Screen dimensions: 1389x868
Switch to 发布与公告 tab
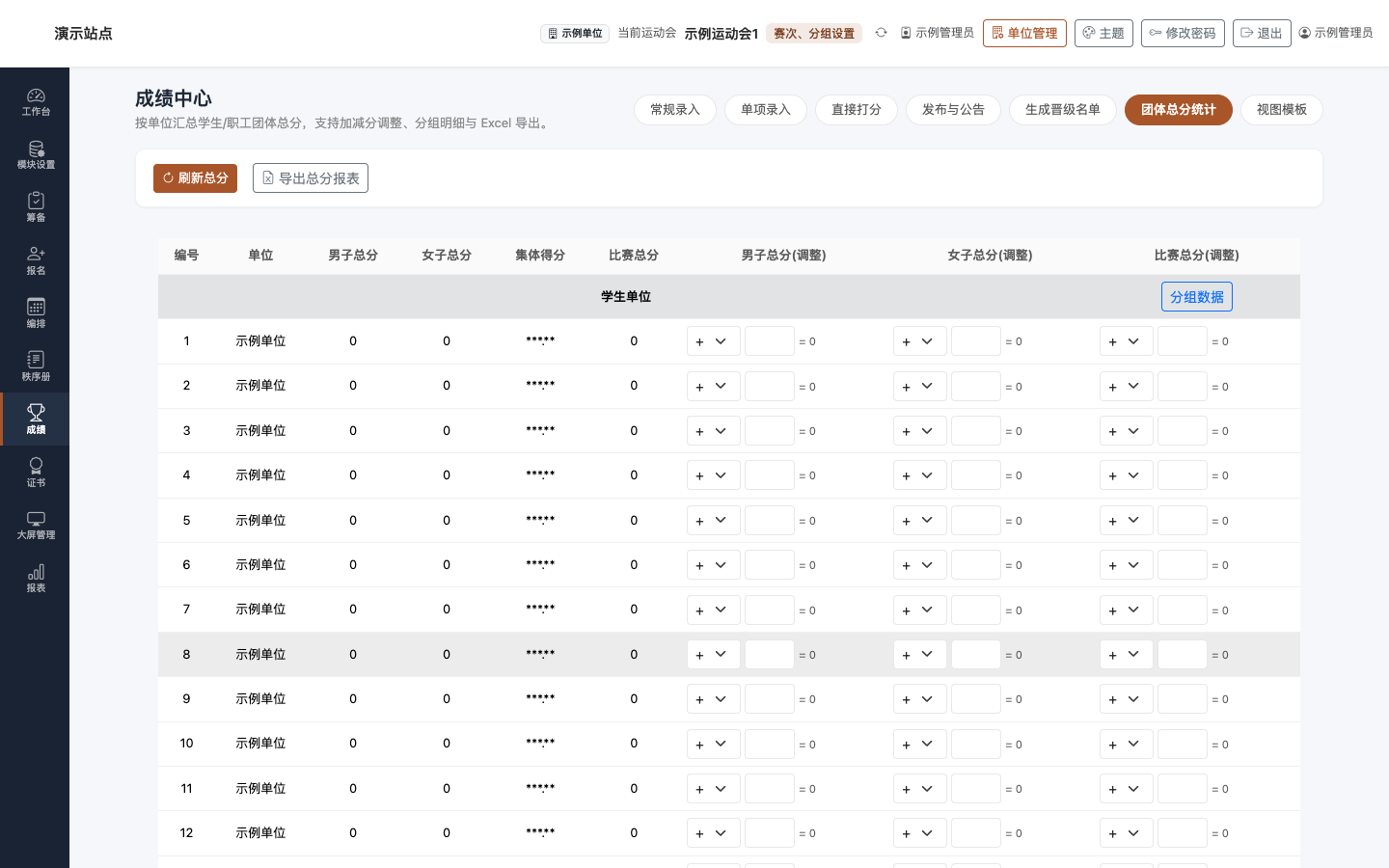953,110
